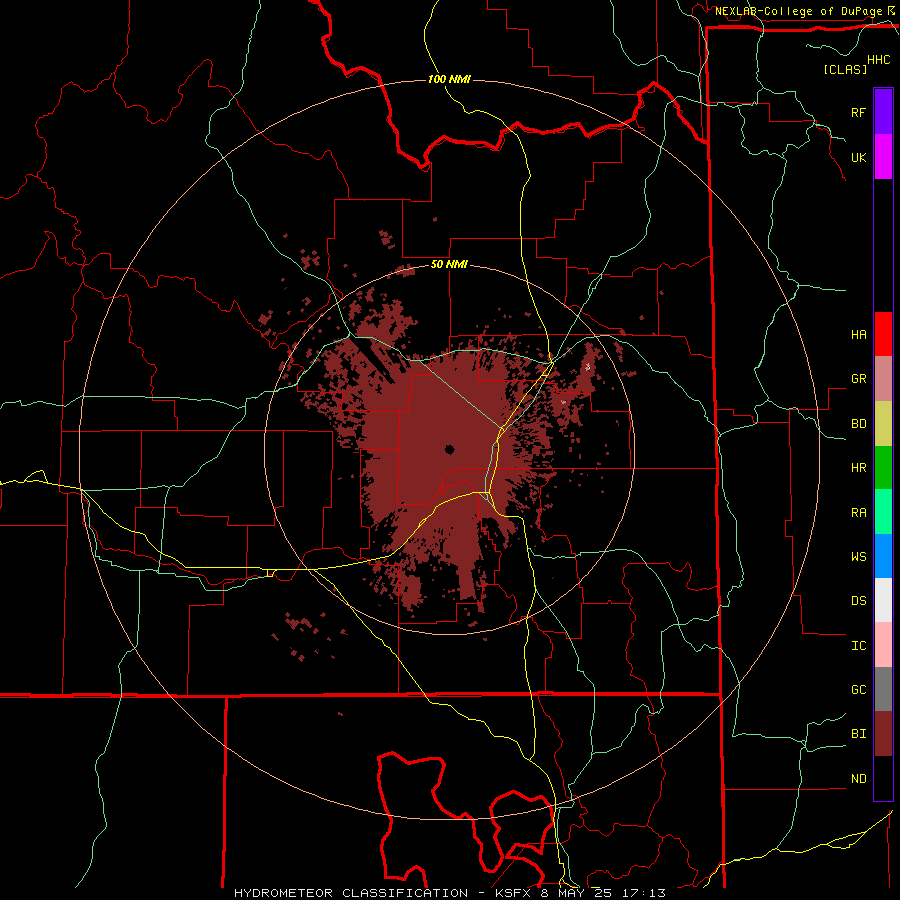Viewport: 900px width, 900px height.
Task: Click the 17:13 timestamp
Action: click(x=646, y=893)
